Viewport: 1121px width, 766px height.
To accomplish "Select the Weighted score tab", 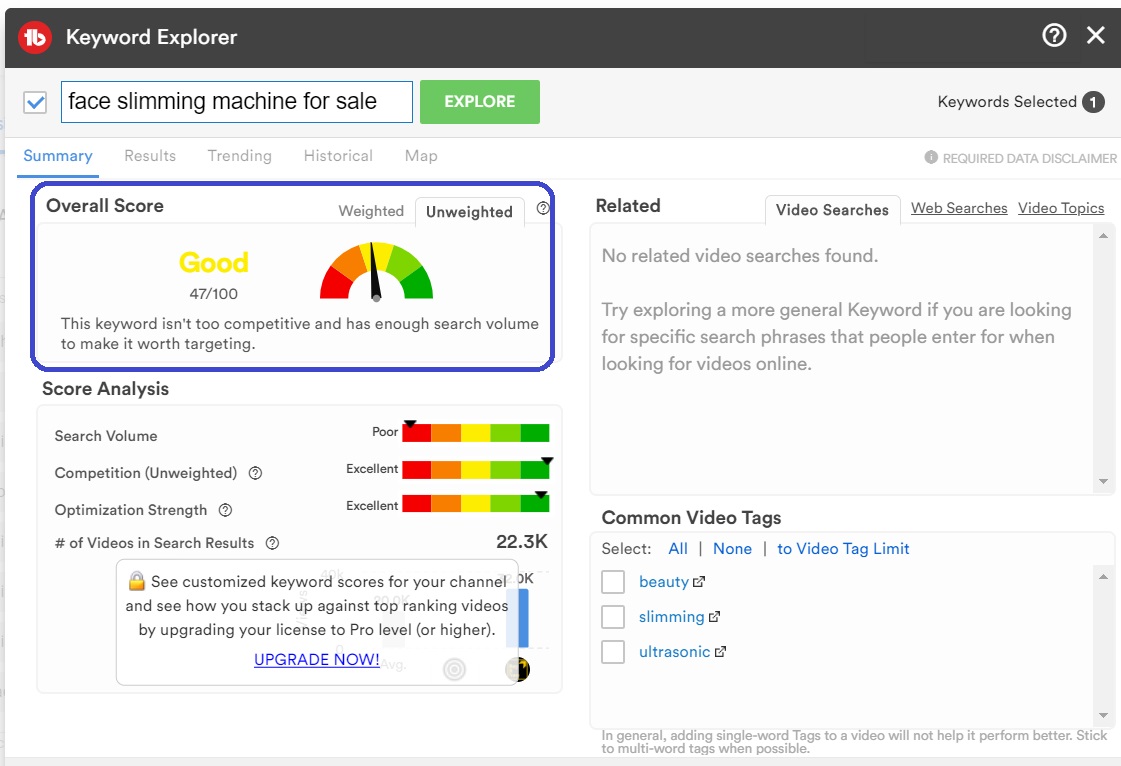I will 371,211.
